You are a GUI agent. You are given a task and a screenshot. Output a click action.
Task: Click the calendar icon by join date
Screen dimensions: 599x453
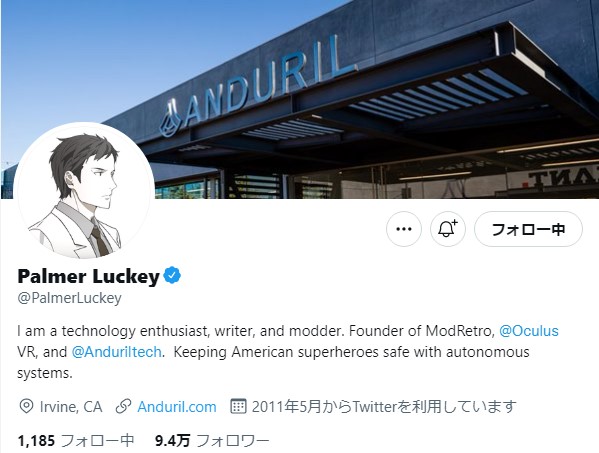coord(238,406)
